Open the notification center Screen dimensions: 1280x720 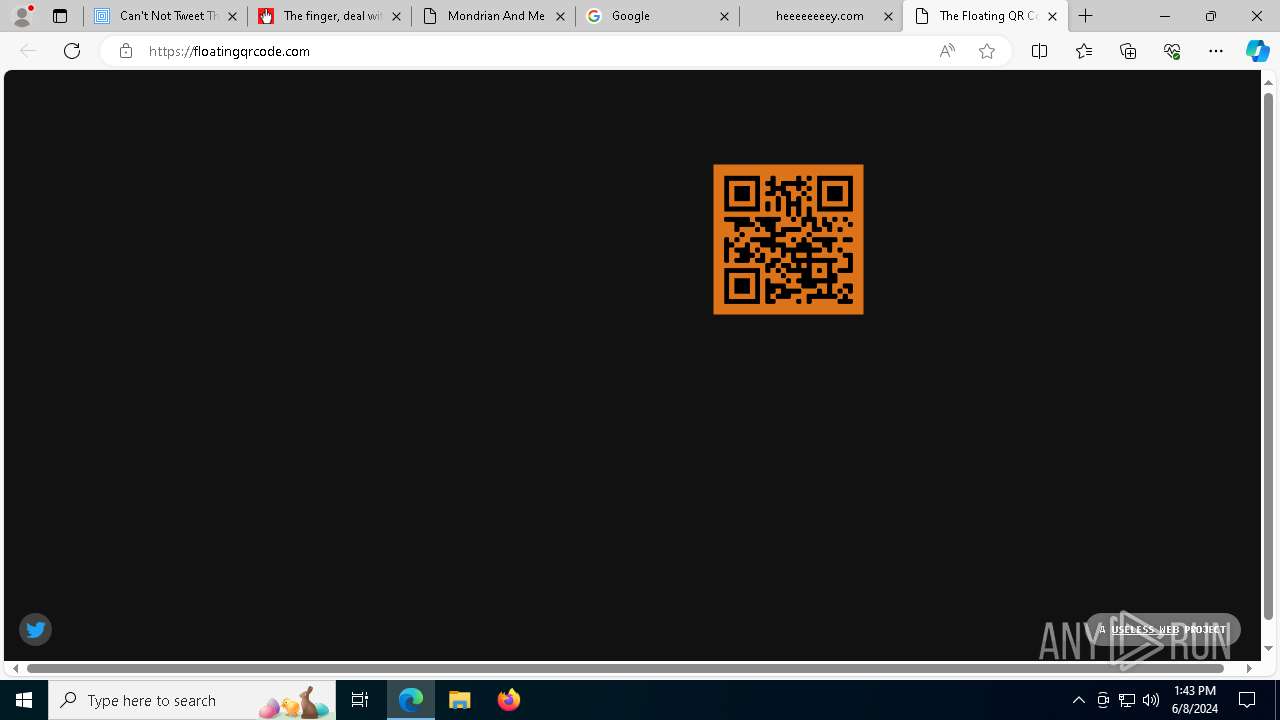click(1248, 700)
